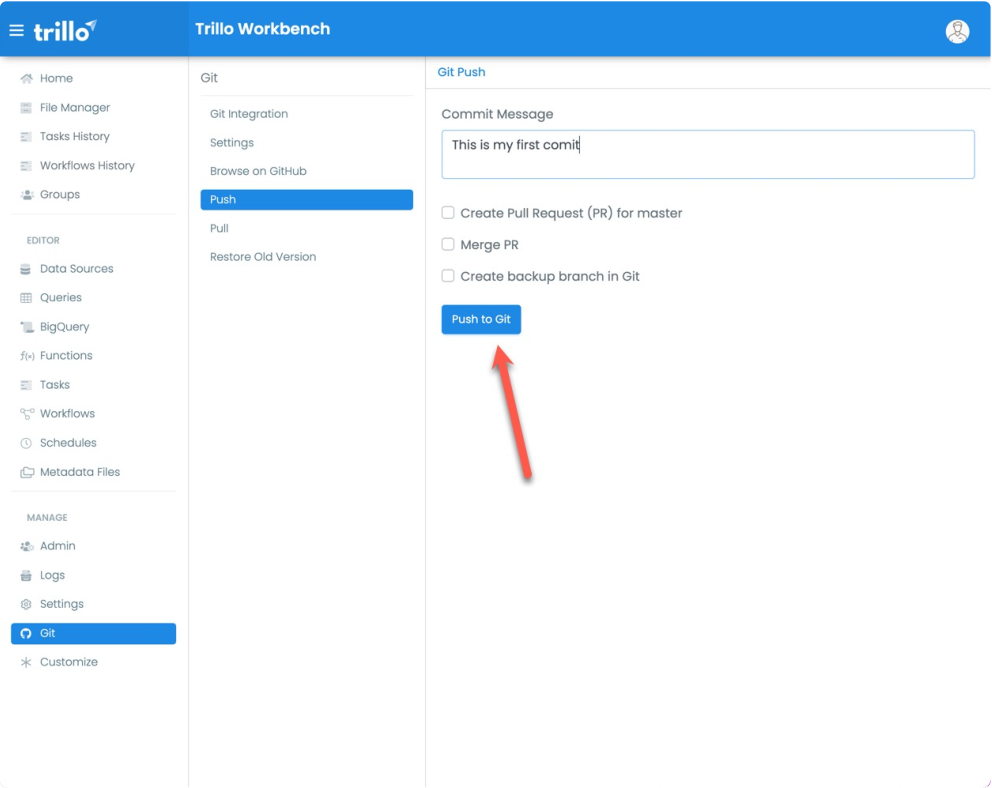This screenshot has height=788, width=992.
Task: Click the File Manager icon
Action: [26, 108]
